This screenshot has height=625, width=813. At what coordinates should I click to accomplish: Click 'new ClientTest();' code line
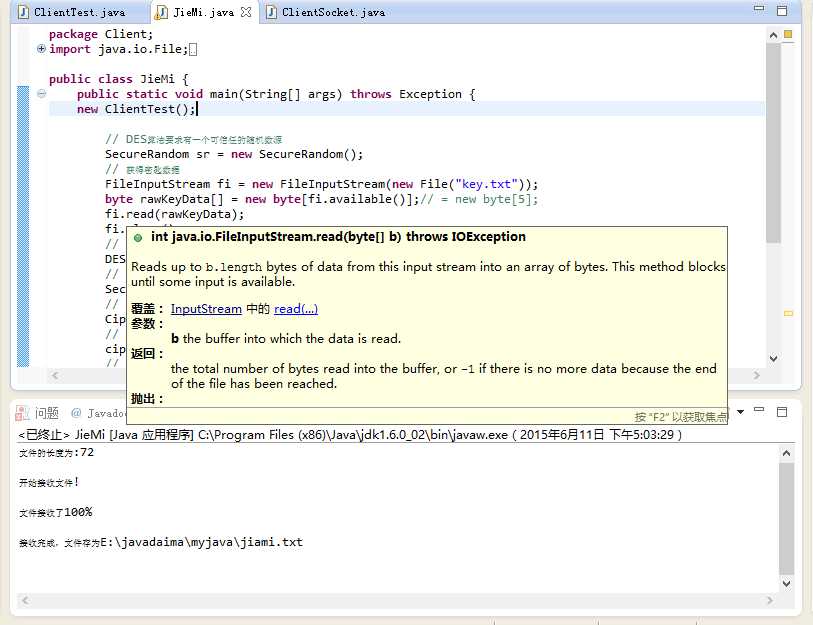[x=136, y=109]
